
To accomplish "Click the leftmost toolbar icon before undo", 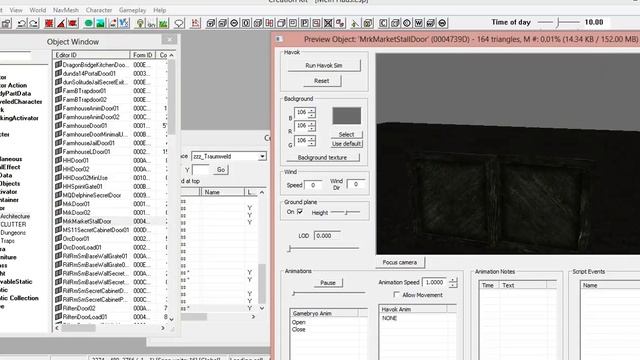I will click(x=6, y=23).
